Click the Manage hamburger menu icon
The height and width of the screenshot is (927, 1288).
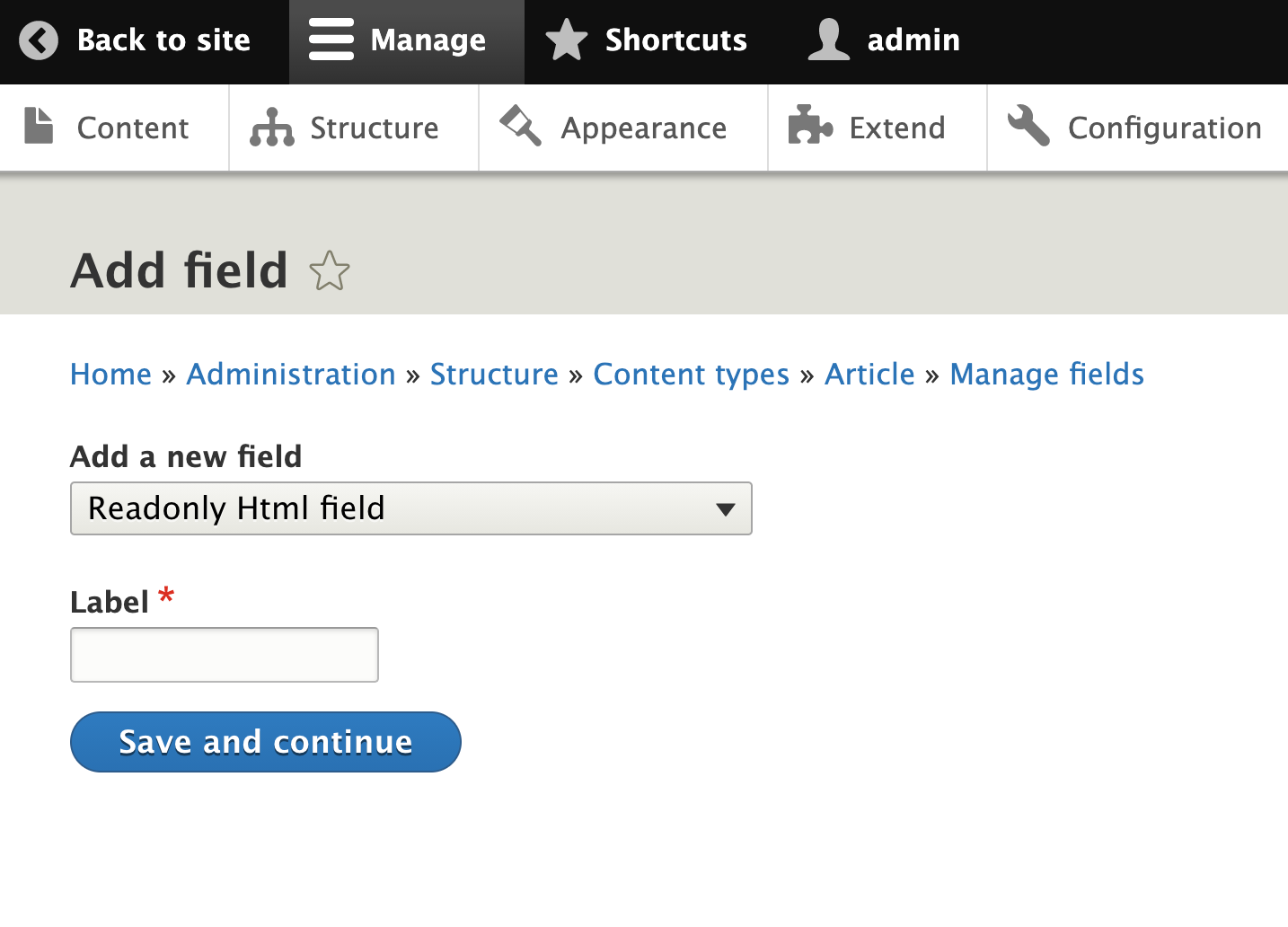[331, 40]
